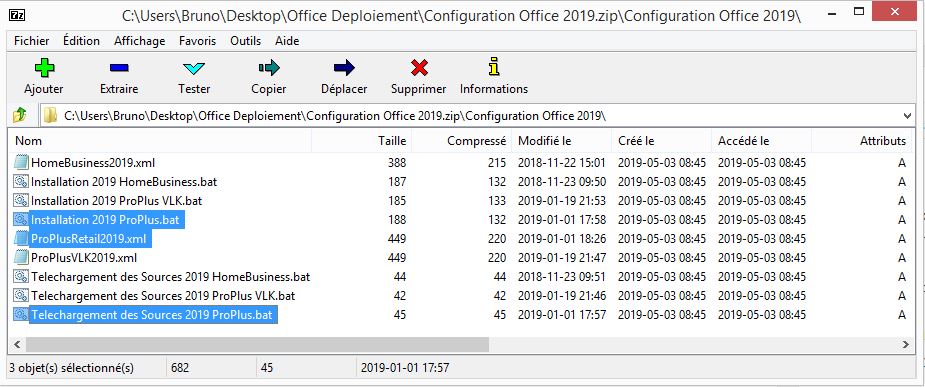
Task: Go up one folder level icon
Action: click(x=20, y=114)
